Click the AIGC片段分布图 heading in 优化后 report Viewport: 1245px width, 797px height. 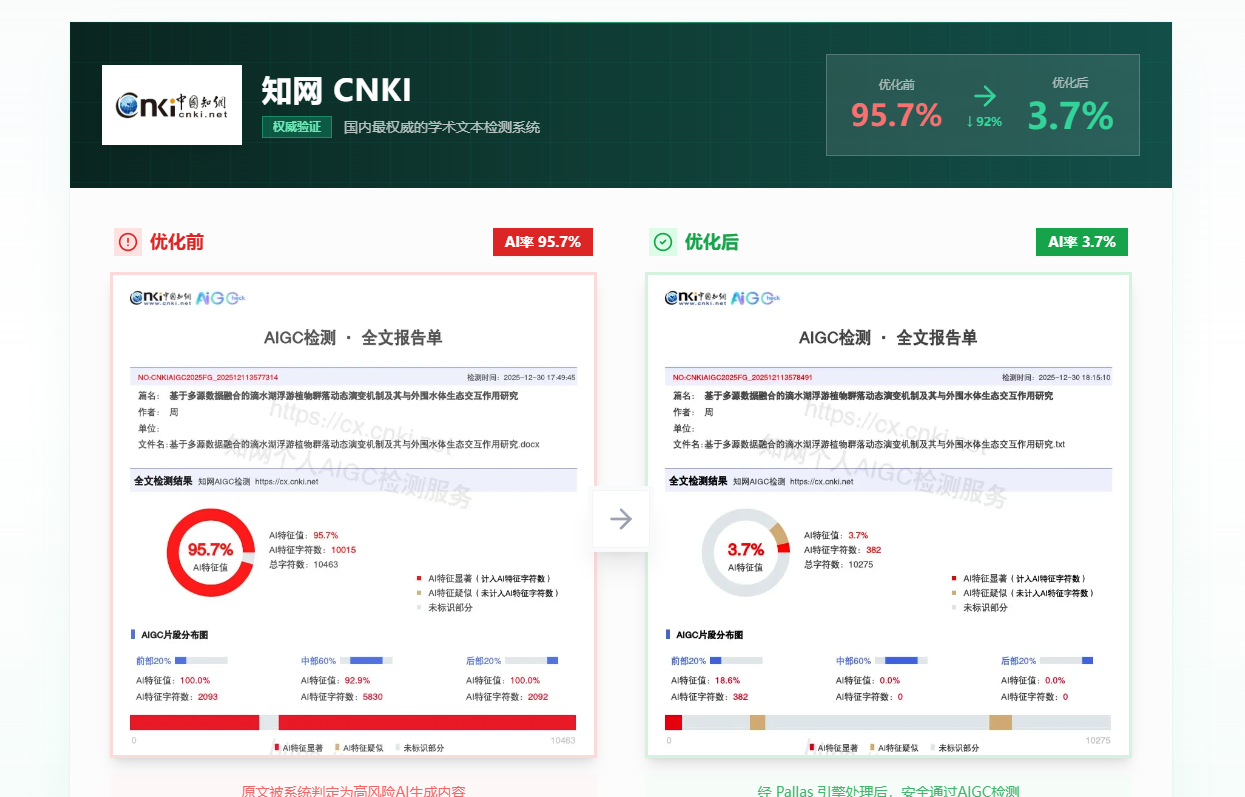pos(710,635)
